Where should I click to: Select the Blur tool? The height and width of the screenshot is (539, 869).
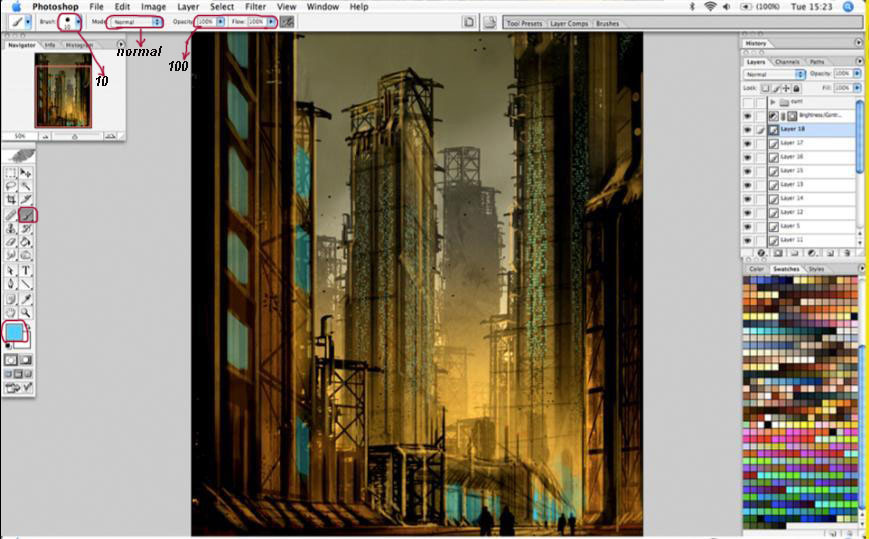(x=11, y=255)
